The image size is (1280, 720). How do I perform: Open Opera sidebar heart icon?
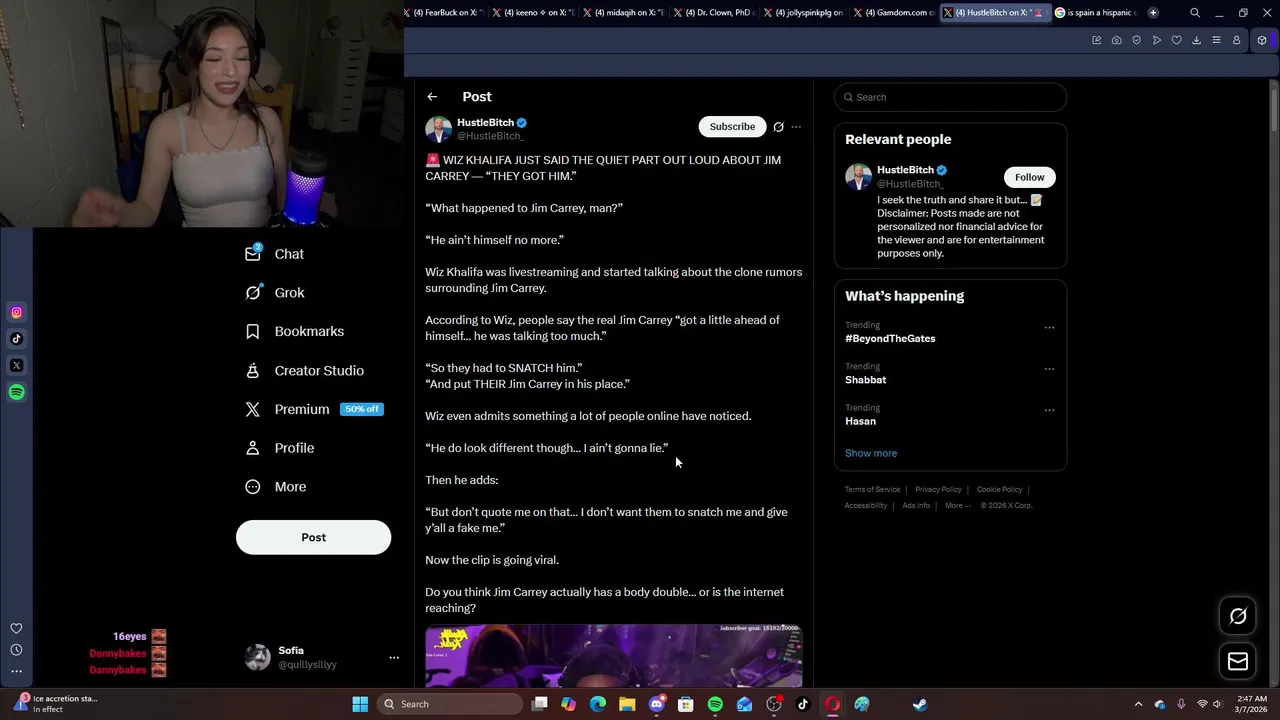(16, 629)
